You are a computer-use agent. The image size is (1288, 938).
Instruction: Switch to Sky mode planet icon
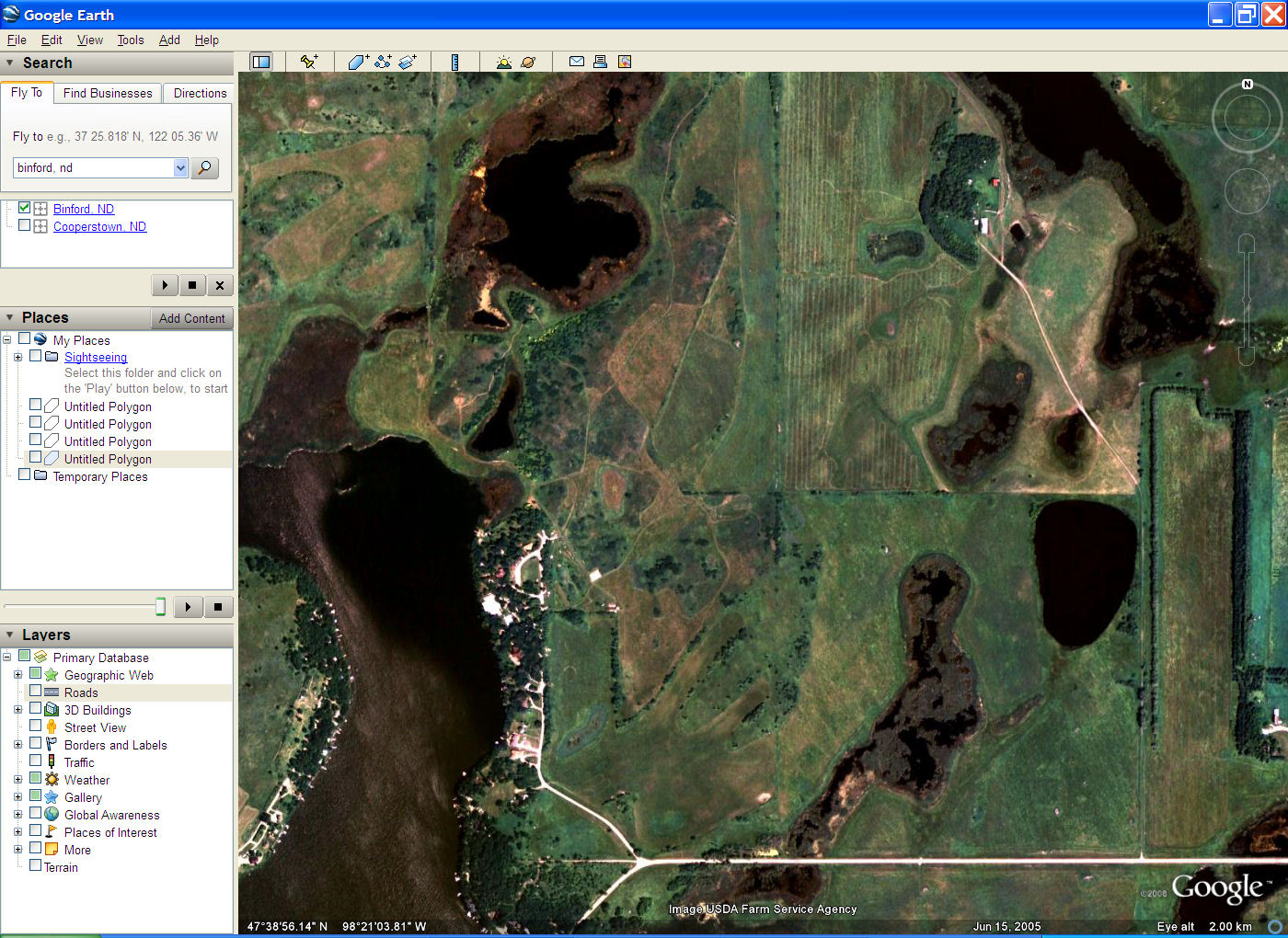coord(528,62)
